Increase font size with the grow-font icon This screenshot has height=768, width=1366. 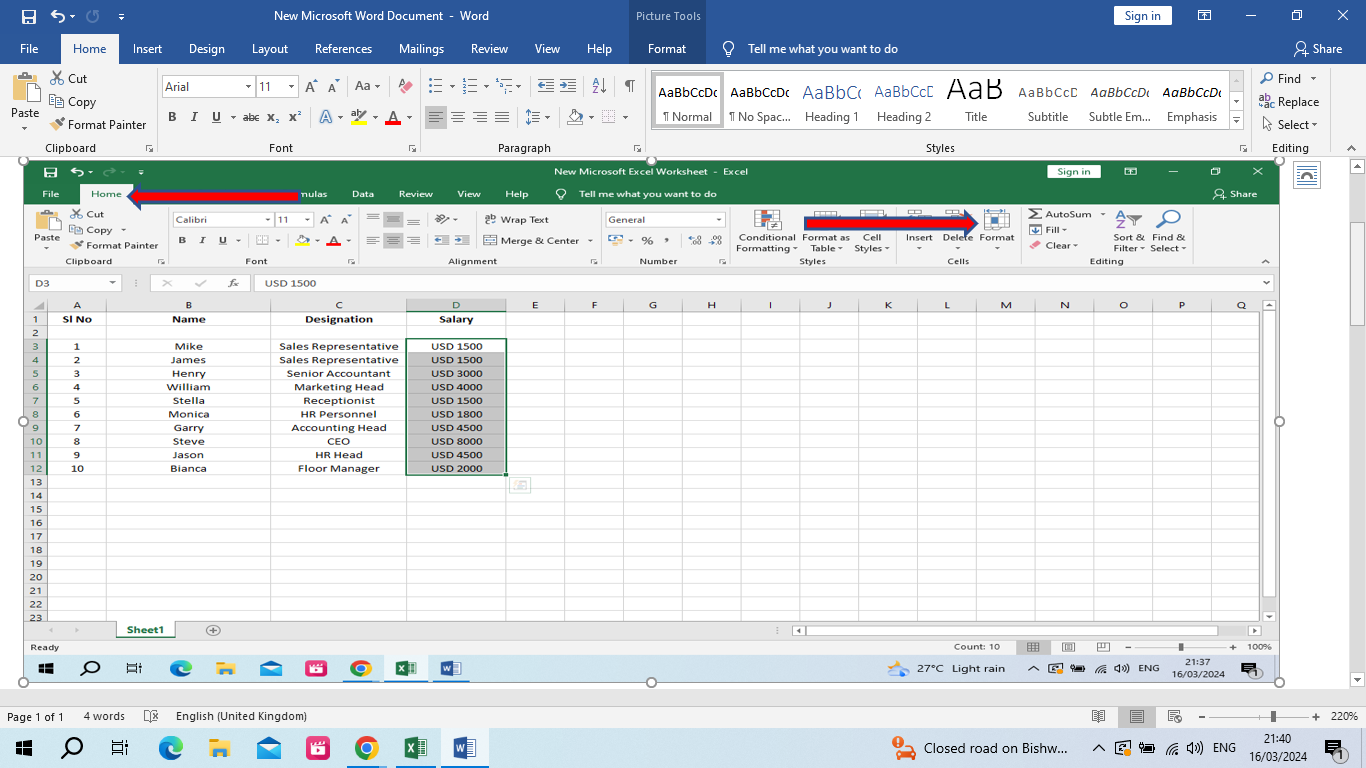click(311, 87)
